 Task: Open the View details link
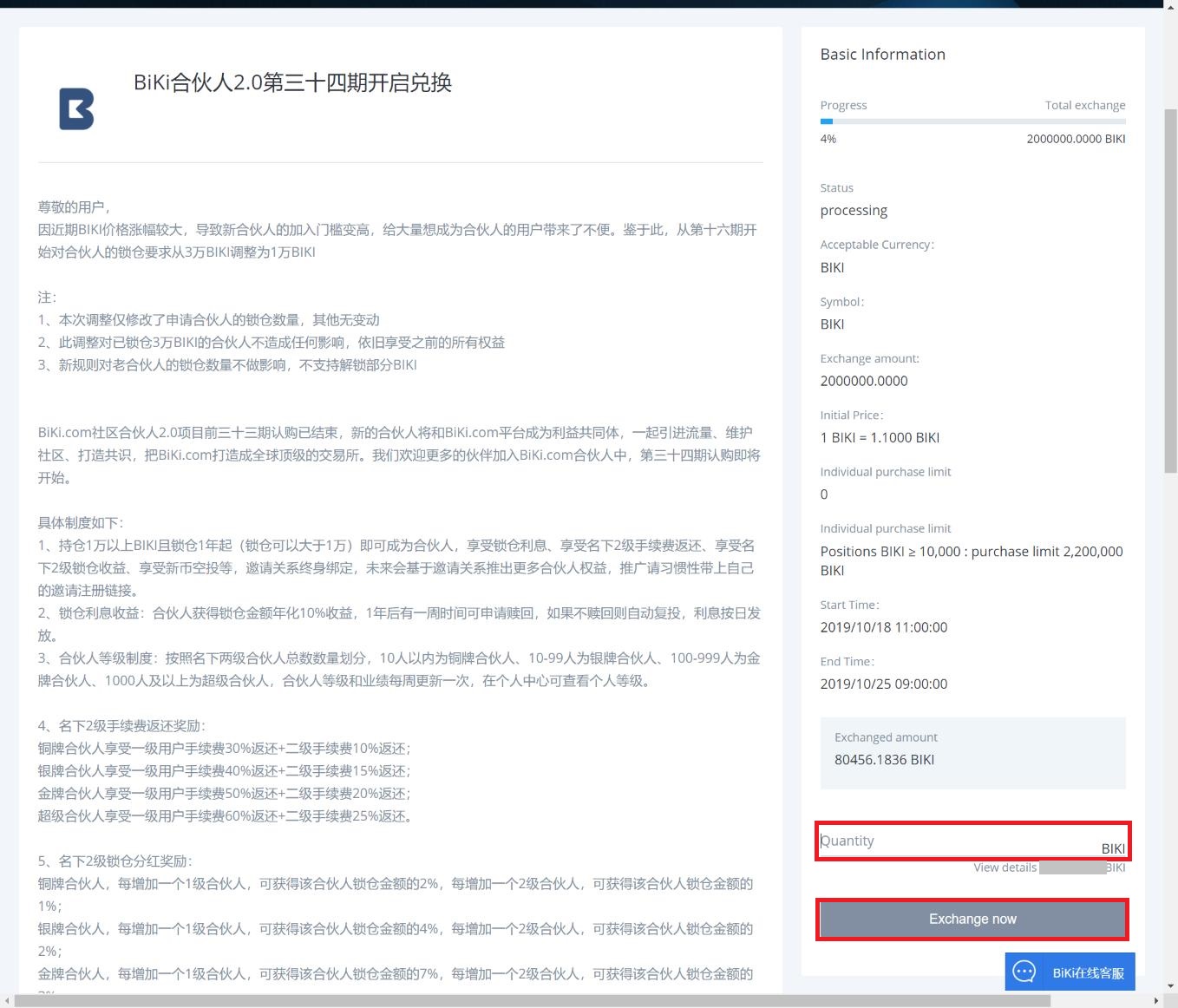tap(1005, 867)
